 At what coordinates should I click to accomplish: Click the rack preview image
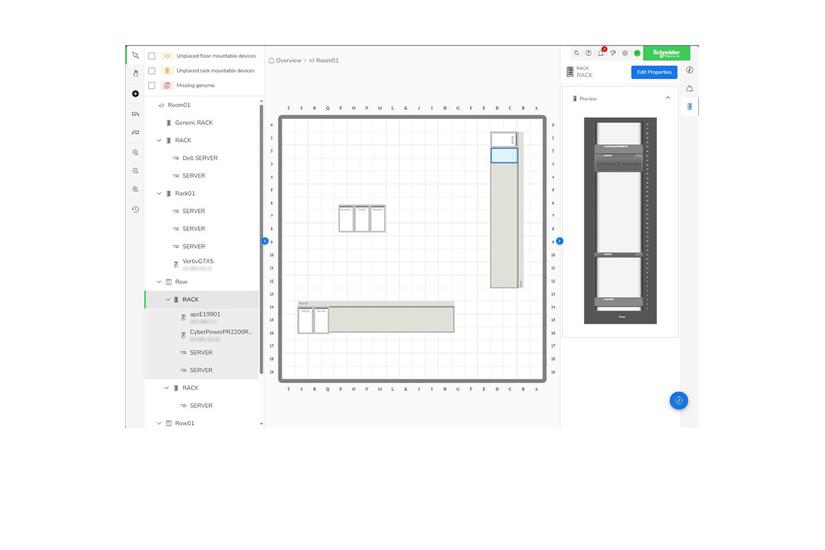tap(620, 221)
